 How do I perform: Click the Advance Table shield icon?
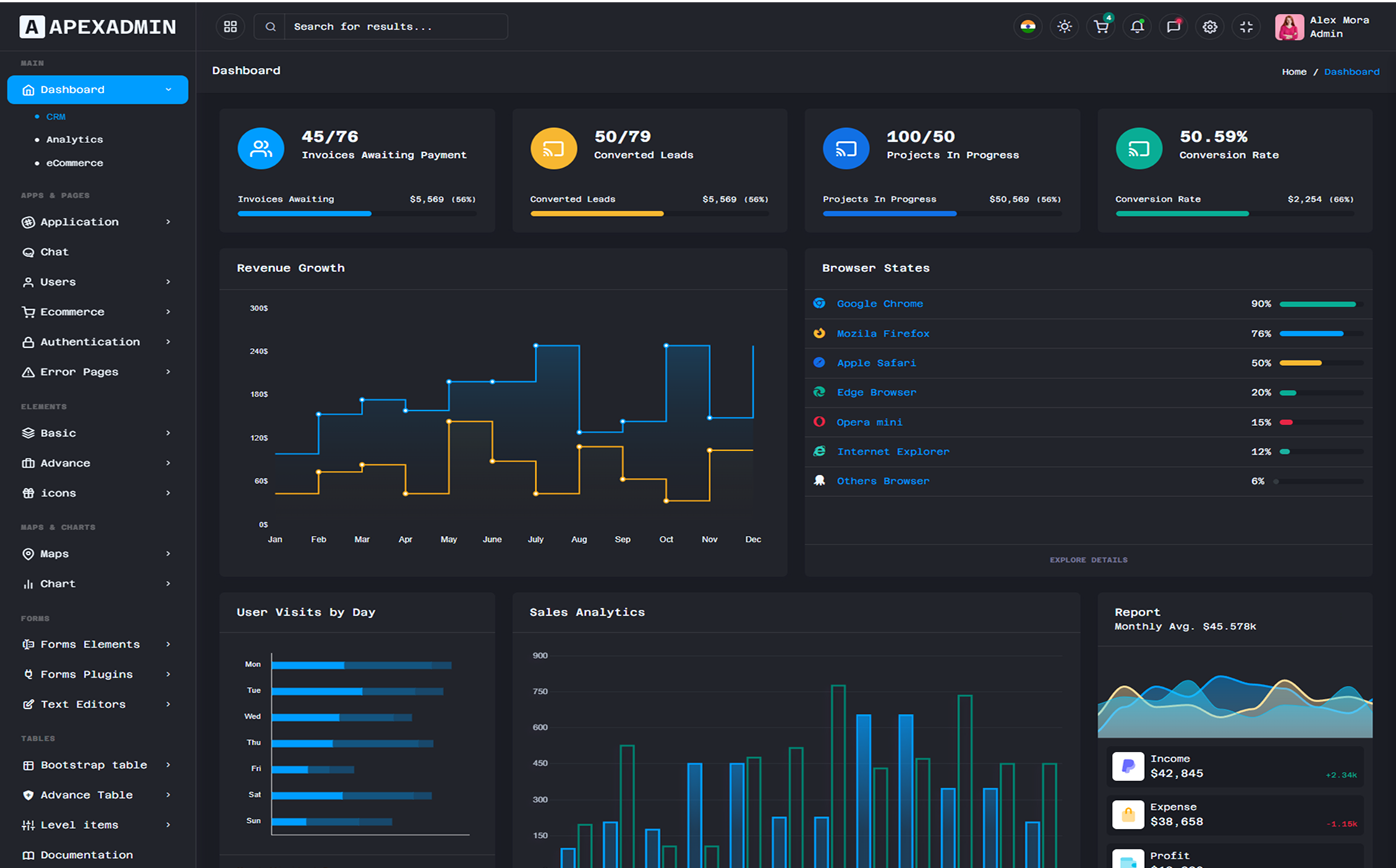(x=28, y=795)
